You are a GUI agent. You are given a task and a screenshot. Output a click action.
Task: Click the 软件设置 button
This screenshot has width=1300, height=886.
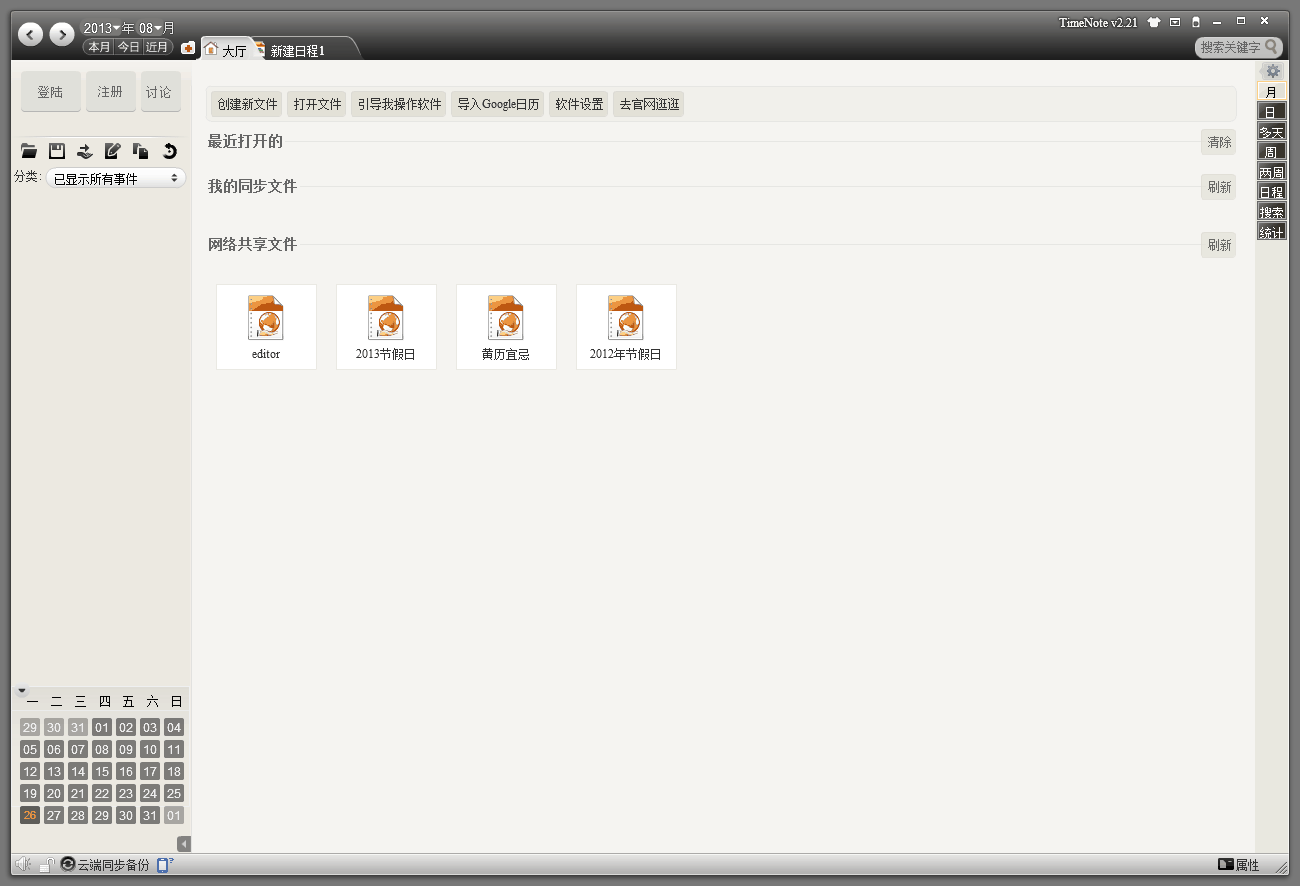click(579, 104)
